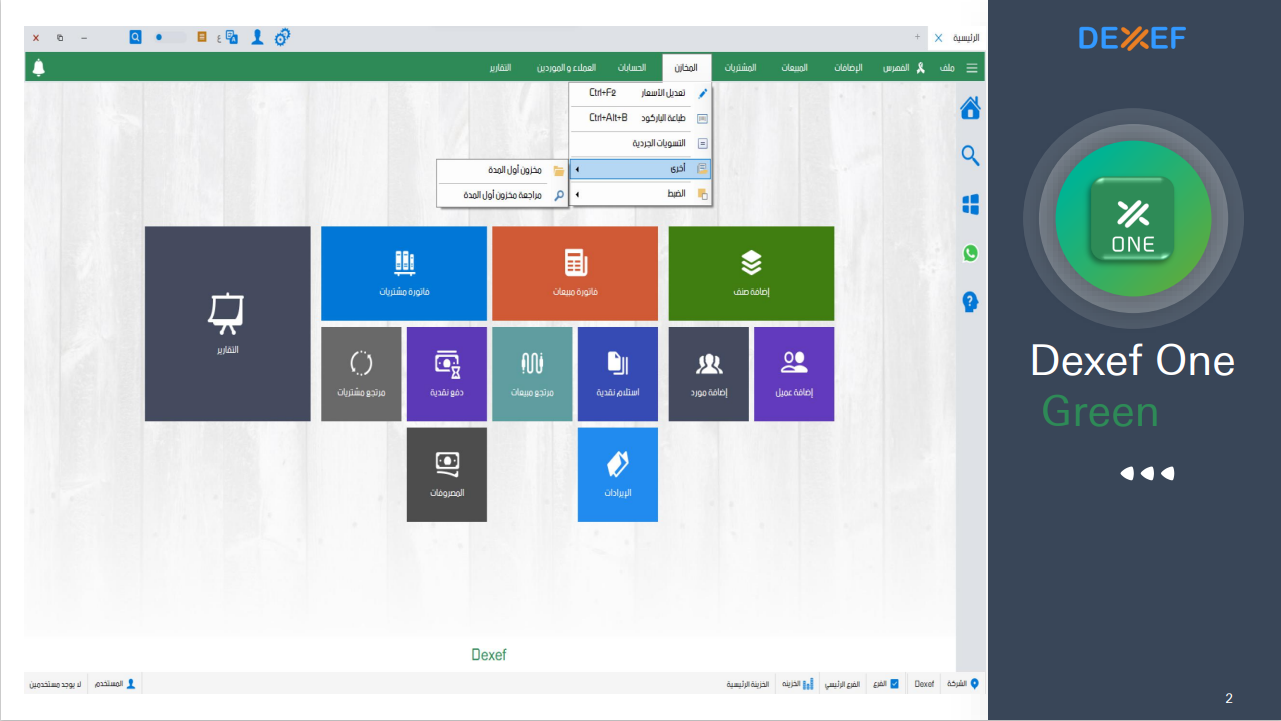The width and height of the screenshot is (1281, 721).
Task: Go to the Home sidebar icon
Action: point(970,108)
